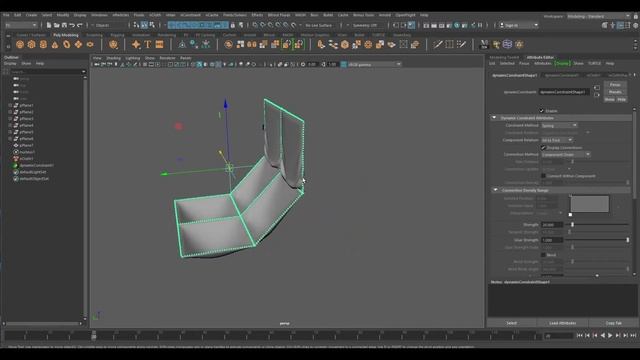Click the open scene folder icon
Image resolution: width=640 pixels, height=360 pixels.
tap(56, 25)
